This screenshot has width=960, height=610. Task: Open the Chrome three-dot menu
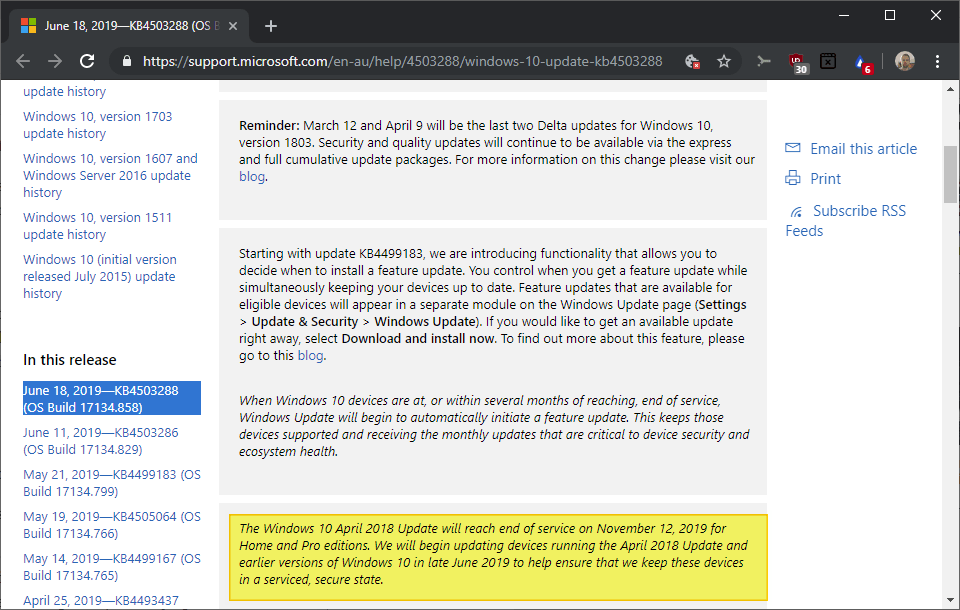(x=937, y=61)
